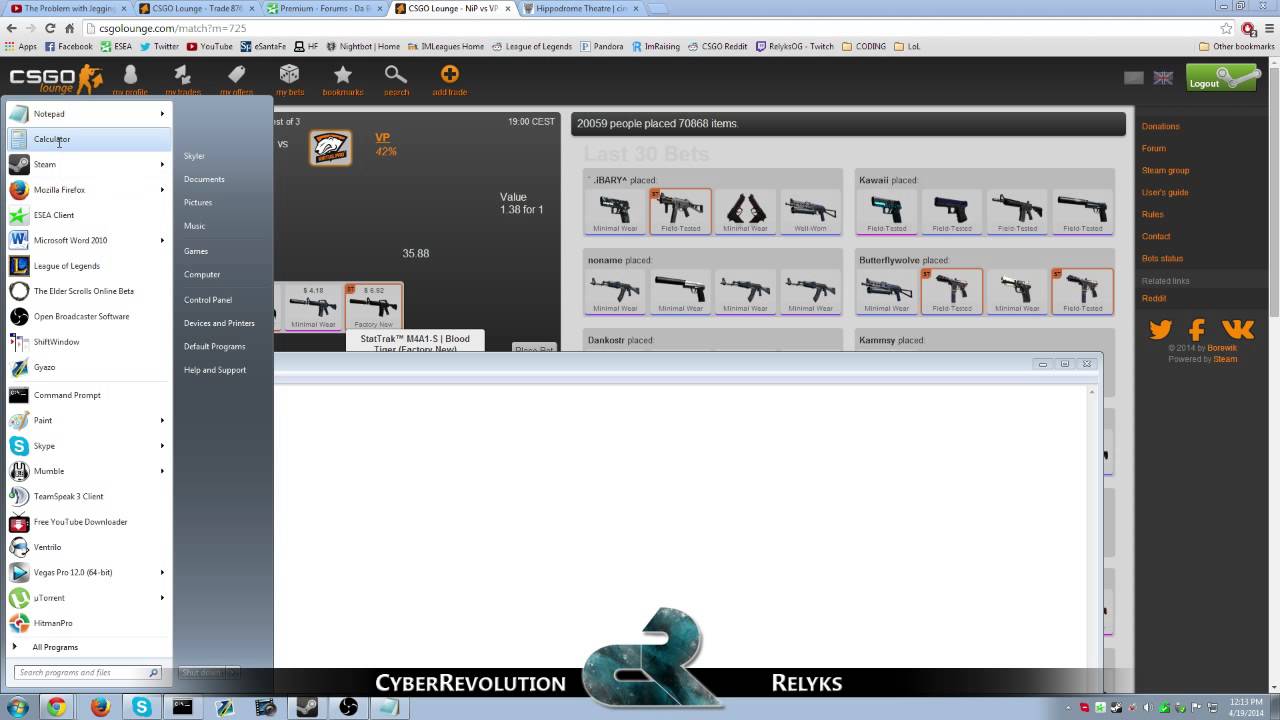Click Skype icon on the taskbar

[x=141, y=707]
